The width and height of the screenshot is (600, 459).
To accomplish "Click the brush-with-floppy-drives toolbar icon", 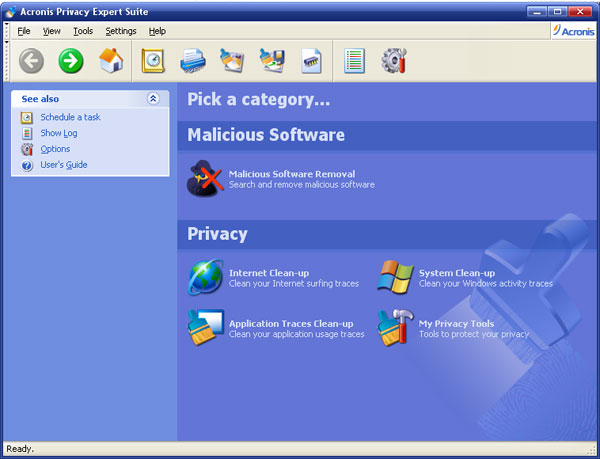I will [x=272, y=61].
